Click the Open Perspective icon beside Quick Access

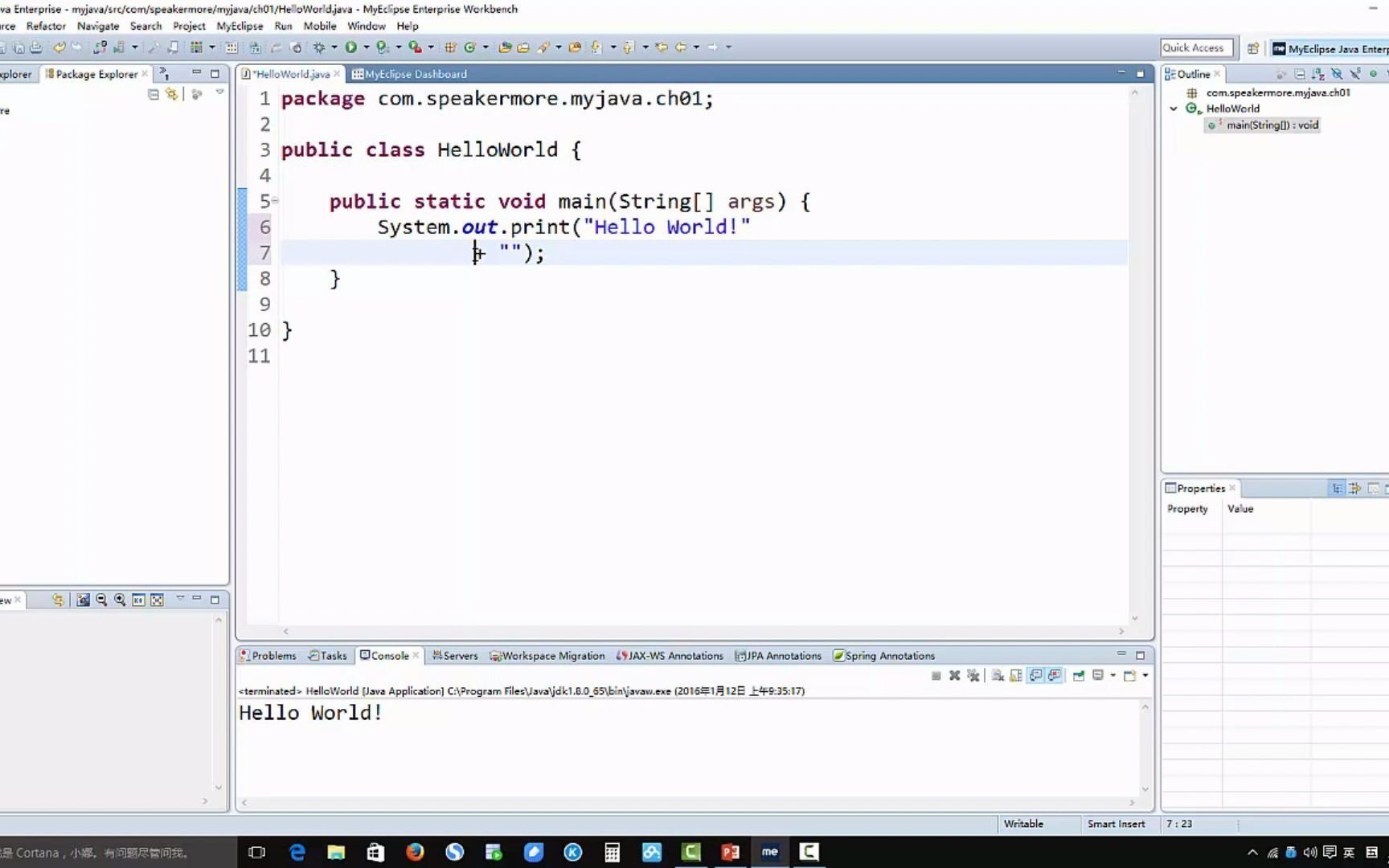[1252, 48]
